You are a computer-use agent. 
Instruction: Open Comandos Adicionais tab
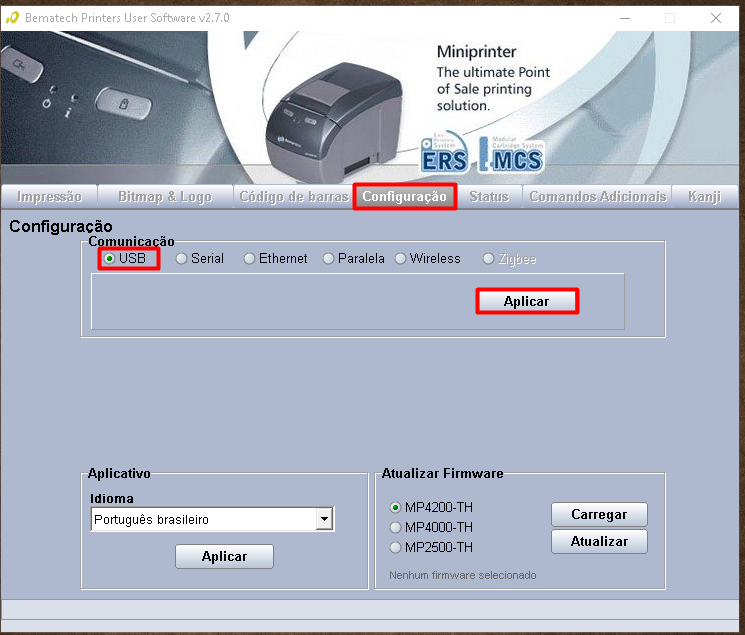click(x=598, y=197)
